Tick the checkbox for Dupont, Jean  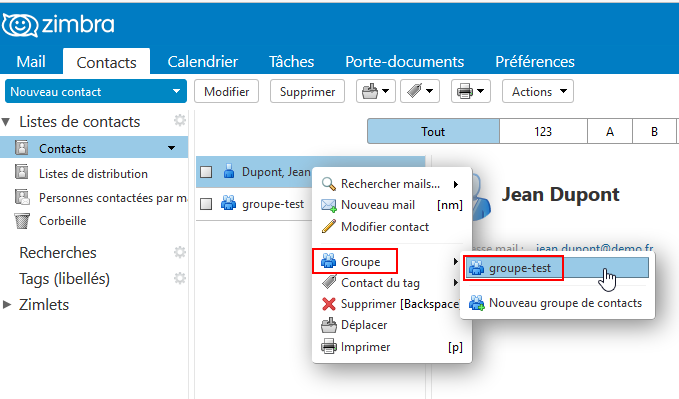tap(206, 172)
